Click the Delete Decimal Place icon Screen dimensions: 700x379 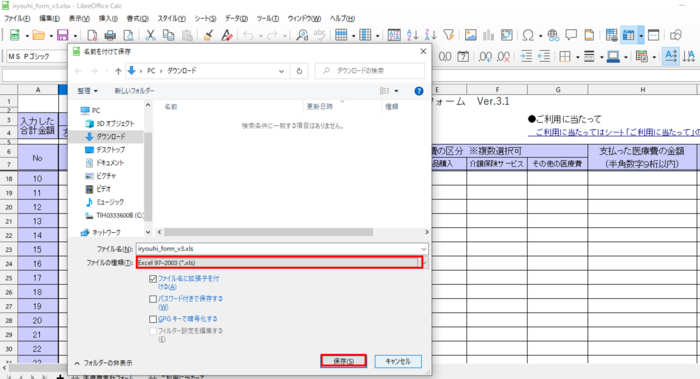[x=504, y=56]
